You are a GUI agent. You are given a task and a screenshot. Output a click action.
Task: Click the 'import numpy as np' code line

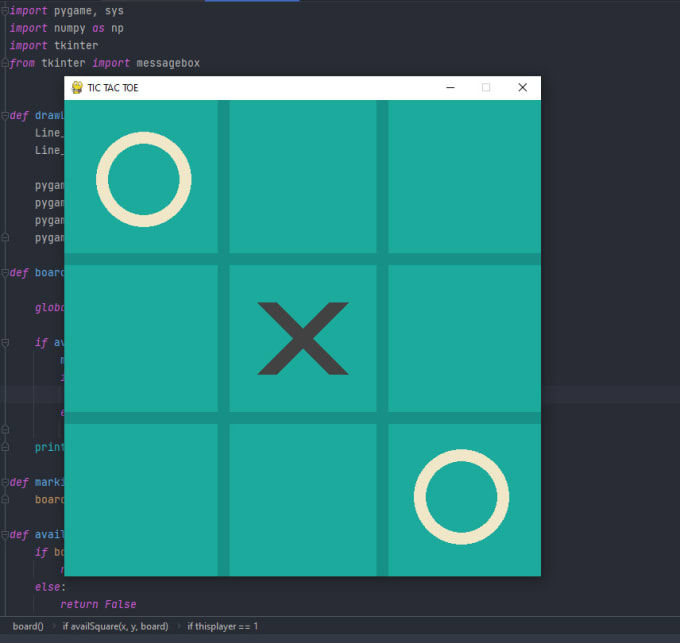click(x=66, y=28)
